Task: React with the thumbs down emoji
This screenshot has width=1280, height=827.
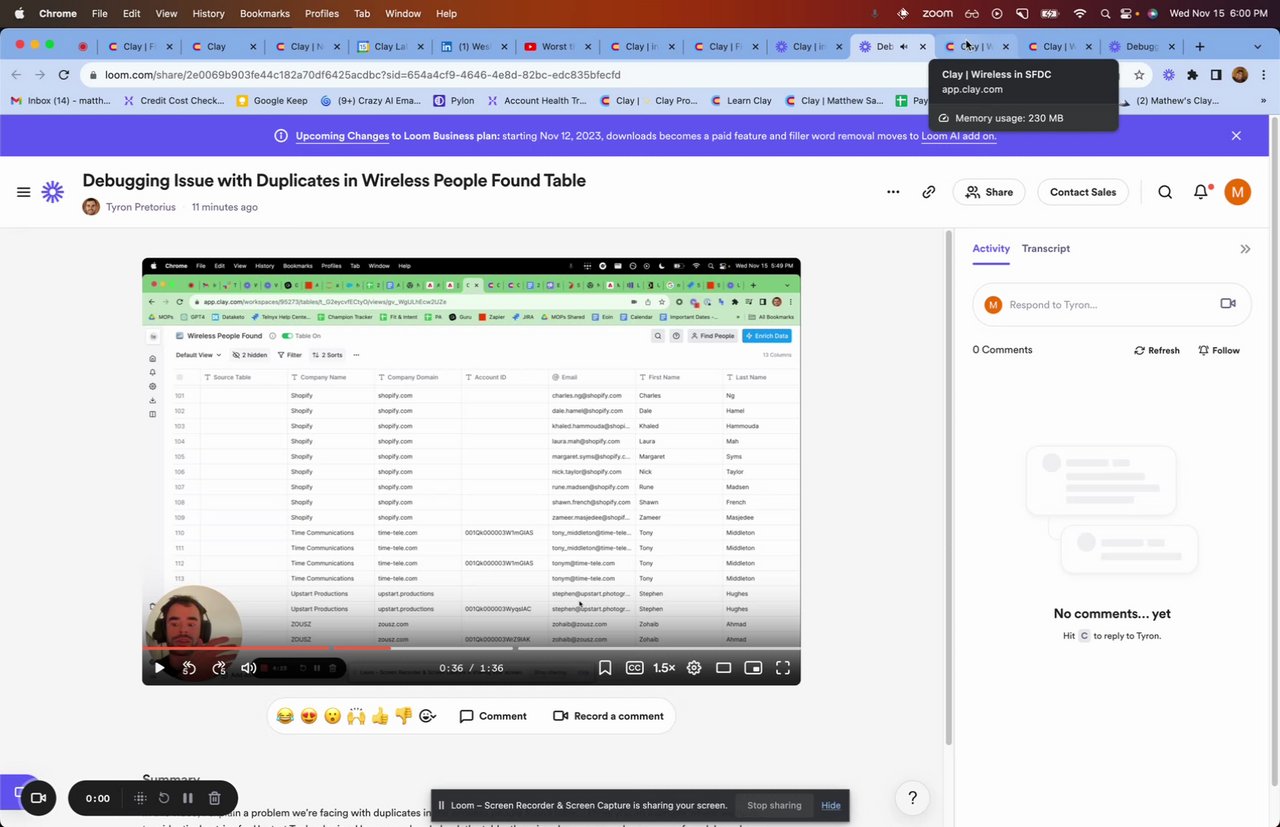Action: [404, 716]
